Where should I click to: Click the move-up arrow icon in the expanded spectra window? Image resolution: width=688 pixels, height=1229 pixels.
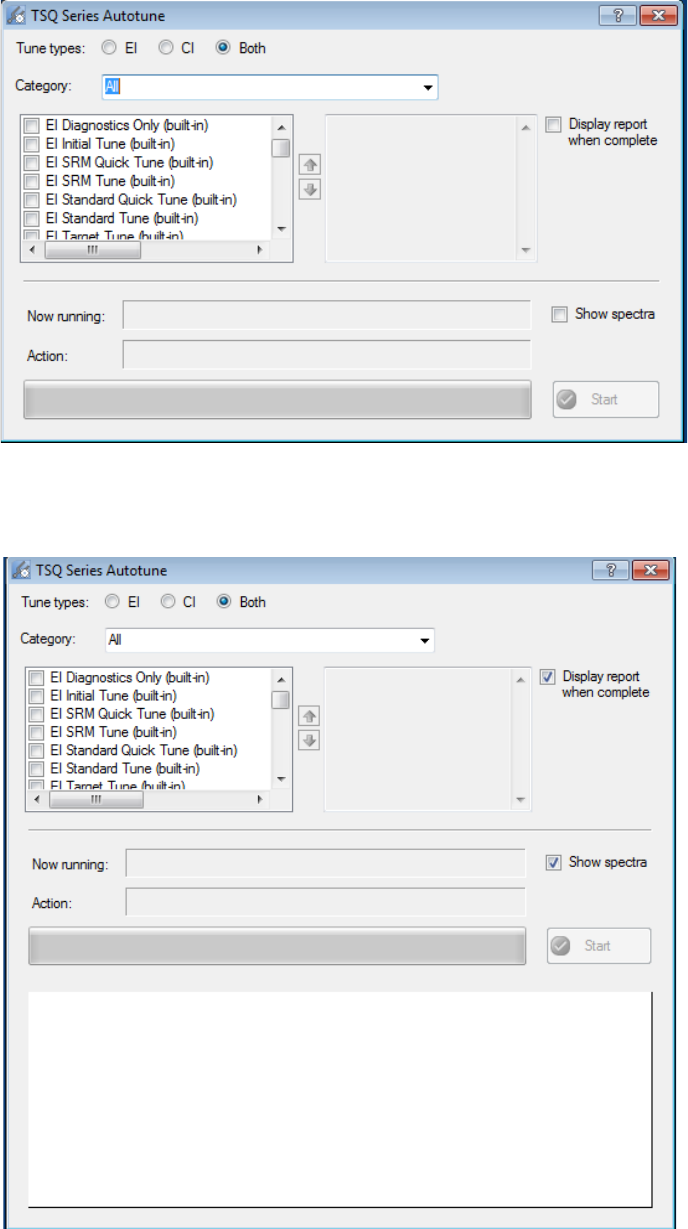pos(310,717)
